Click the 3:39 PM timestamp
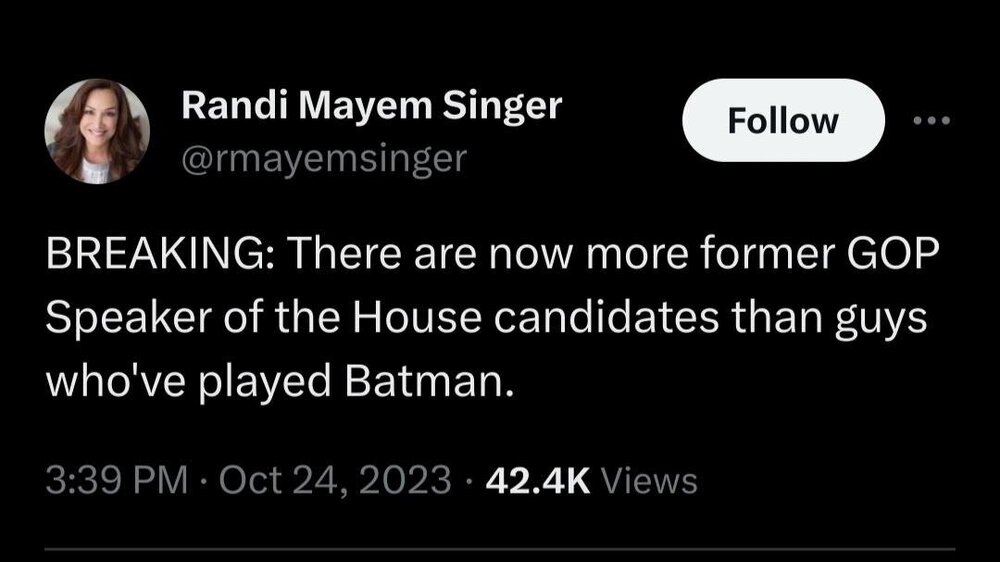The height and width of the screenshot is (562, 1000). point(117,480)
